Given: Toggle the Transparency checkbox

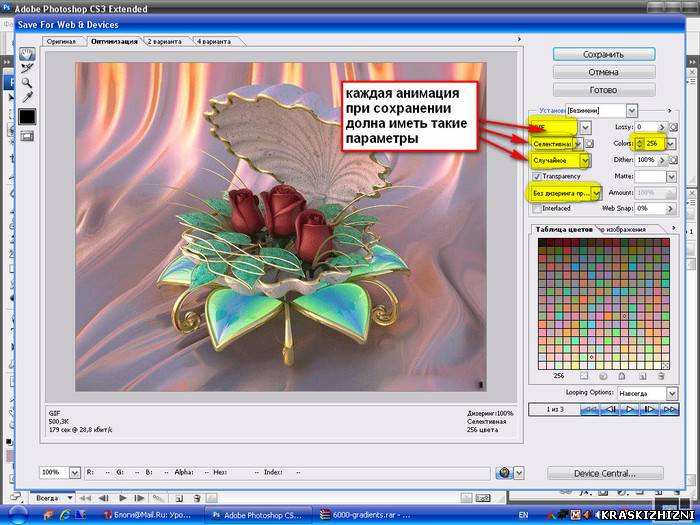Looking at the screenshot, I should coord(537,176).
